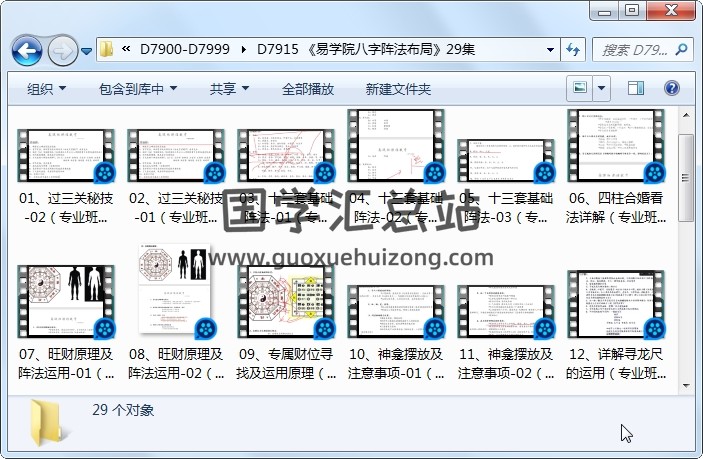Select video thumbnail 12、详解寻龙尺的运用
Viewport: 703px width, 459px height.
click(x=616, y=304)
